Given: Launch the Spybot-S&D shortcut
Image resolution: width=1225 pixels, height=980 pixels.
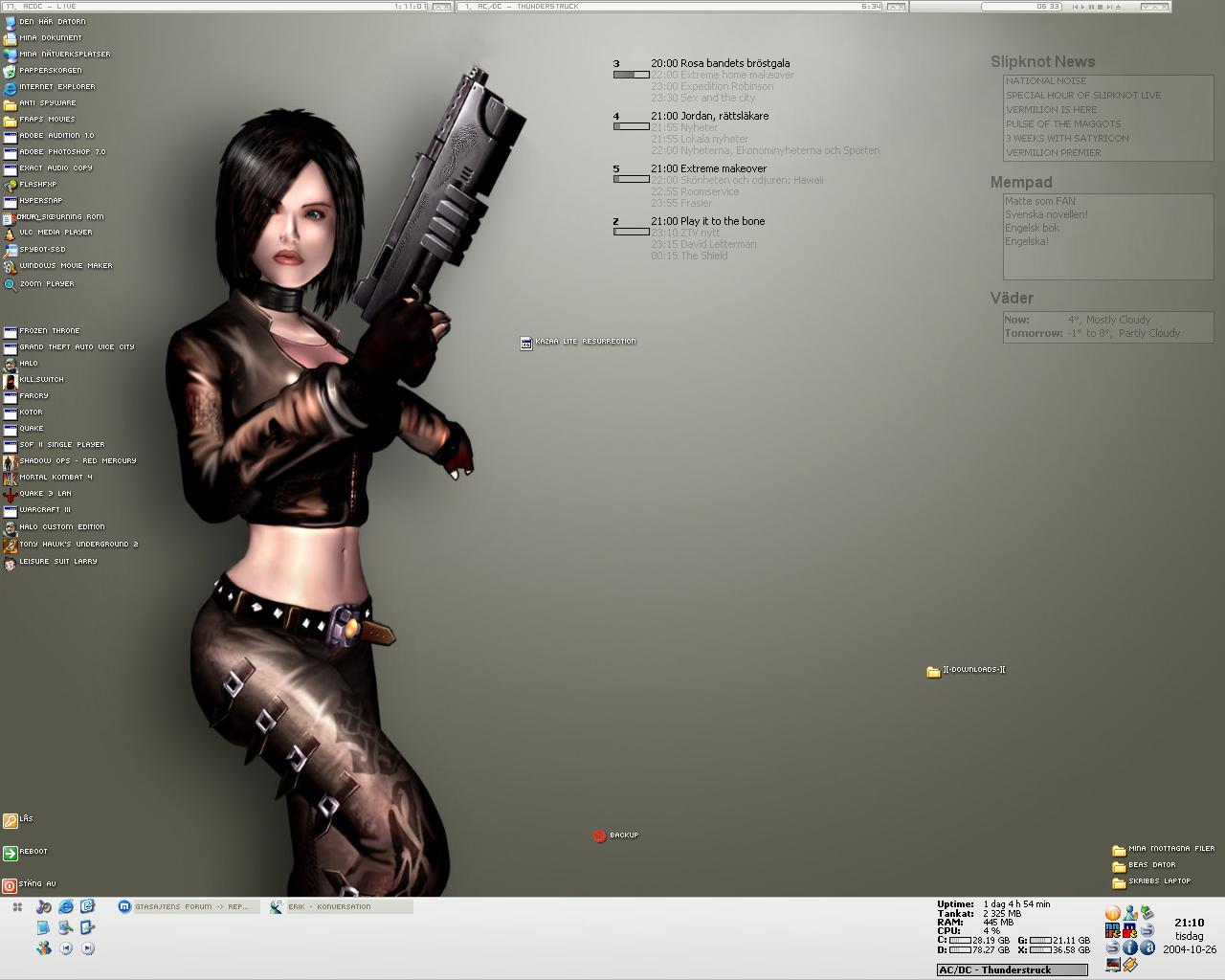Looking at the screenshot, I should 34,250.
